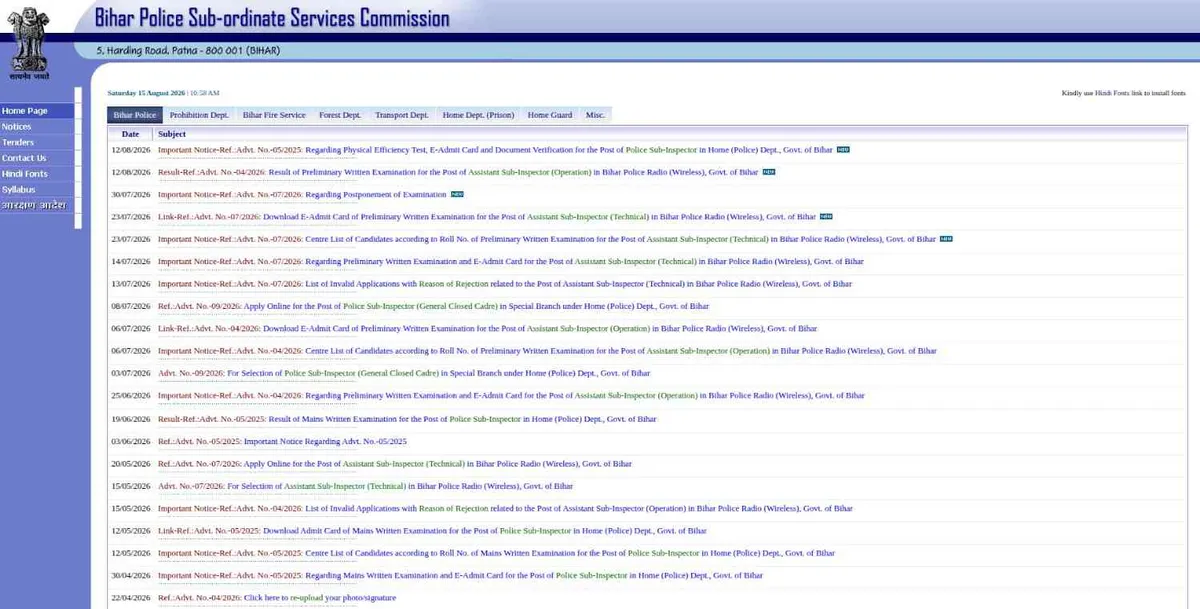Open Contact Us in sidebar
1200x609 pixels.
click(x=38, y=158)
